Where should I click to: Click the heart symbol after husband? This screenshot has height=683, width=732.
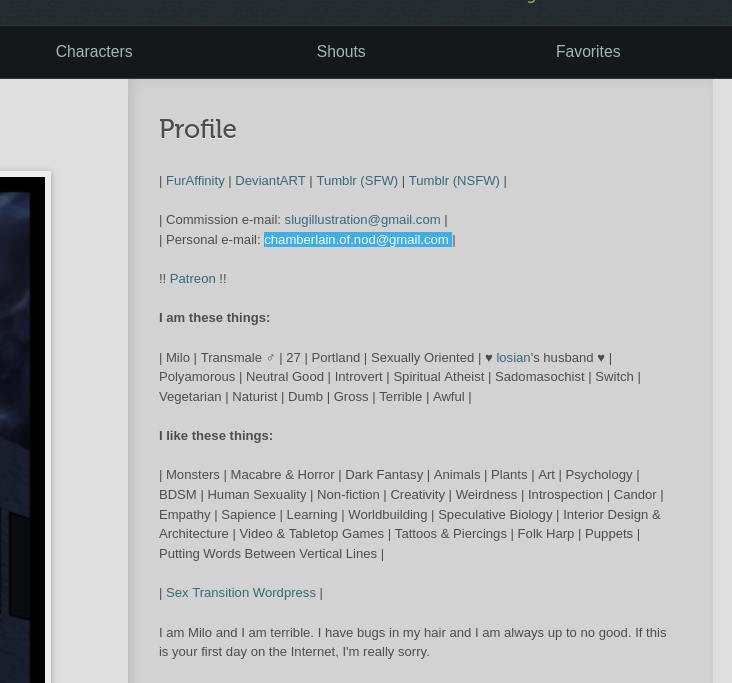coord(601,358)
